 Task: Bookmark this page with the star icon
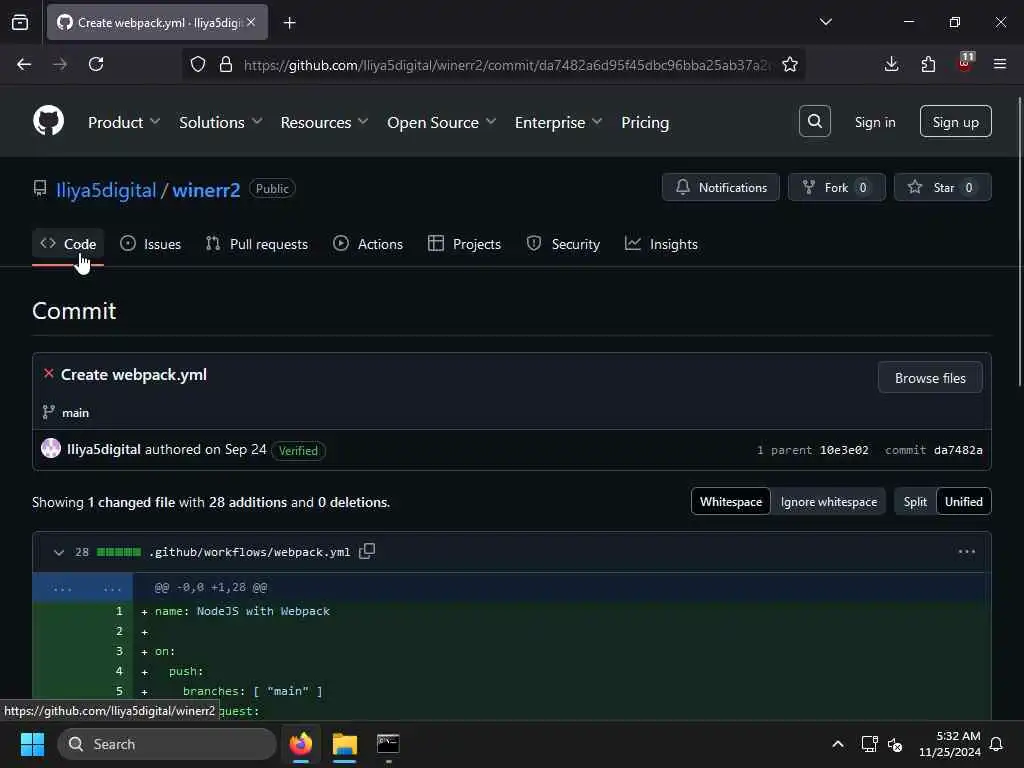[x=790, y=64]
